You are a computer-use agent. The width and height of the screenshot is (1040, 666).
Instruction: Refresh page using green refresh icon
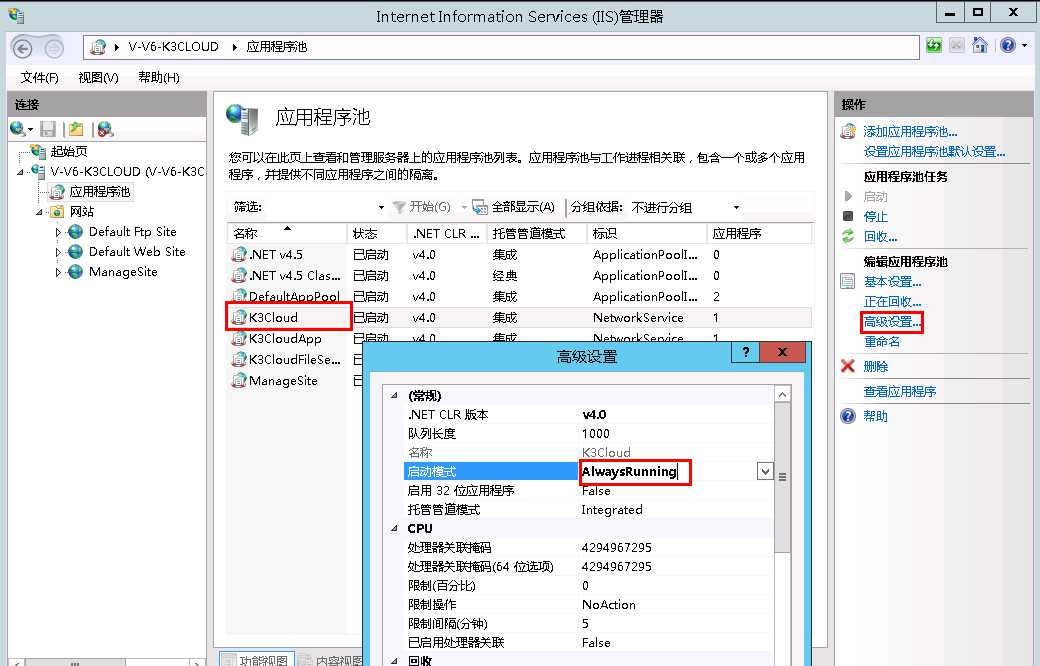pyautogui.click(x=934, y=45)
